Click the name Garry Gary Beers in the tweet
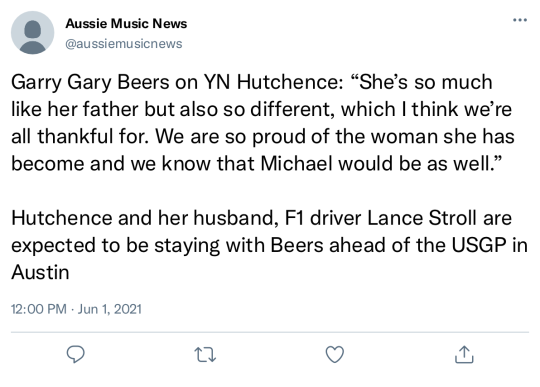This screenshot has height=387, width=540. pyautogui.click(x=90, y=83)
